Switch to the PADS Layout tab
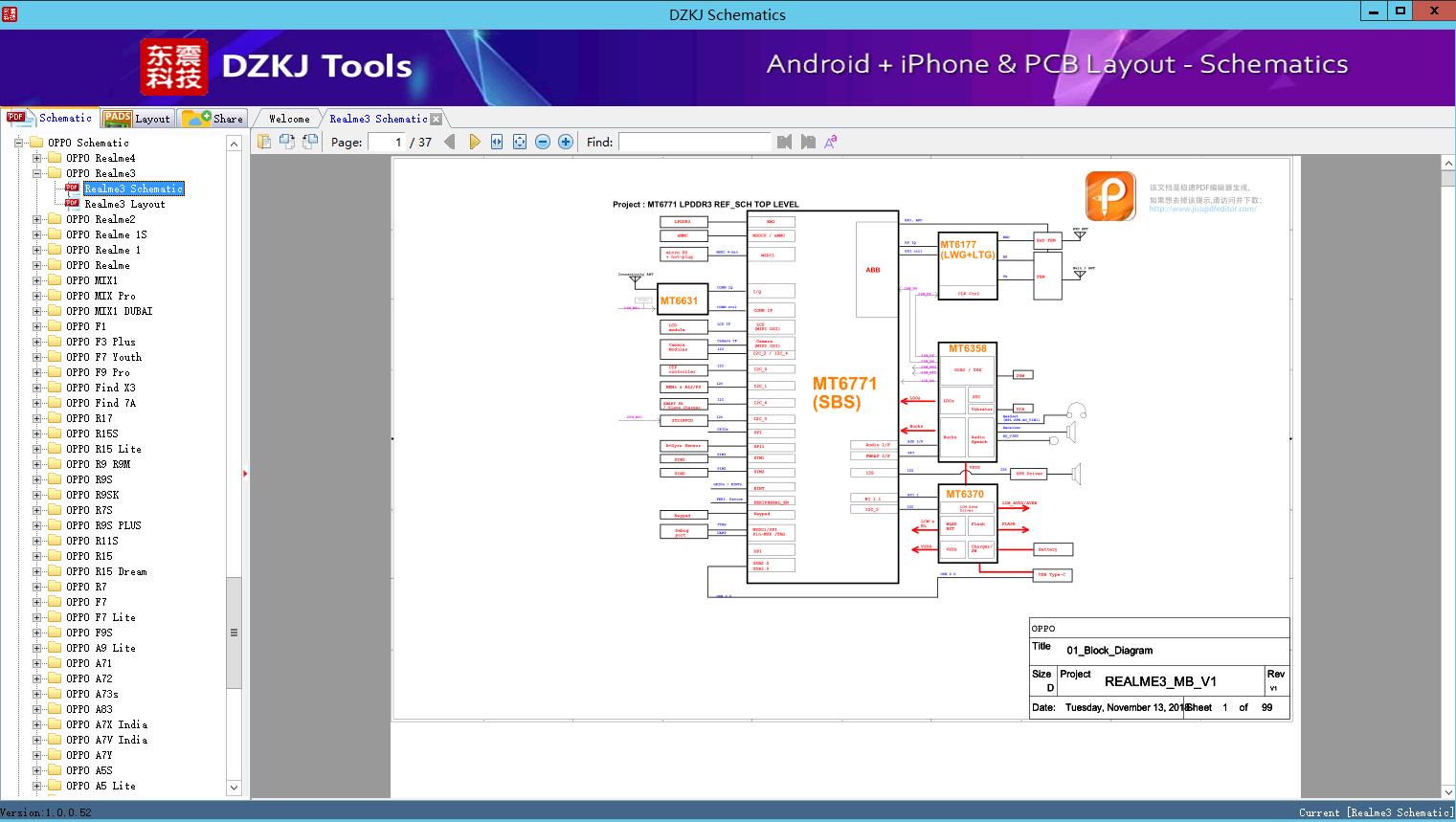Image resolution: width=1456 pixels, height=822 pixels. click(137, 119)
